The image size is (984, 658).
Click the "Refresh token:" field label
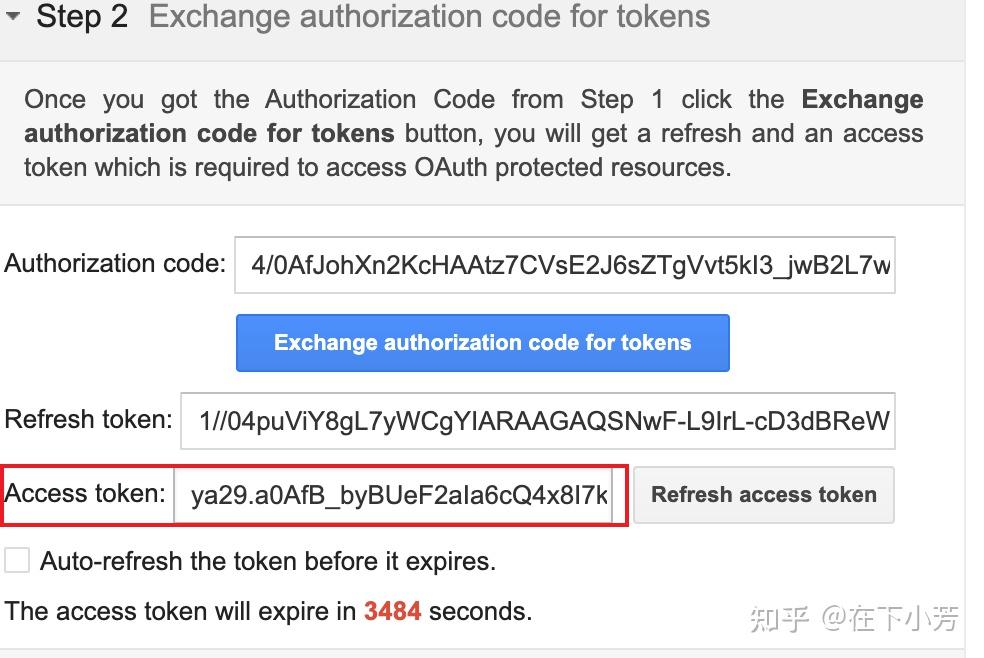click(89, 420)
